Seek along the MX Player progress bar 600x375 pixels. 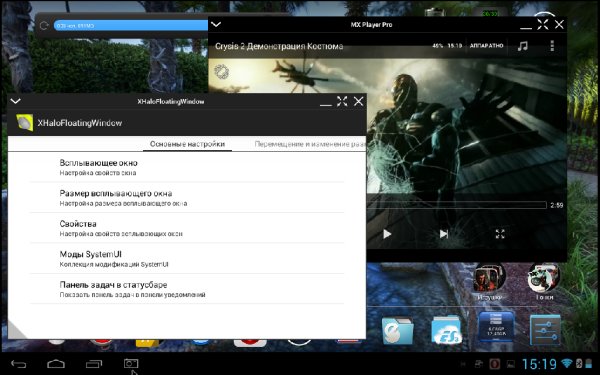point(457,205)
